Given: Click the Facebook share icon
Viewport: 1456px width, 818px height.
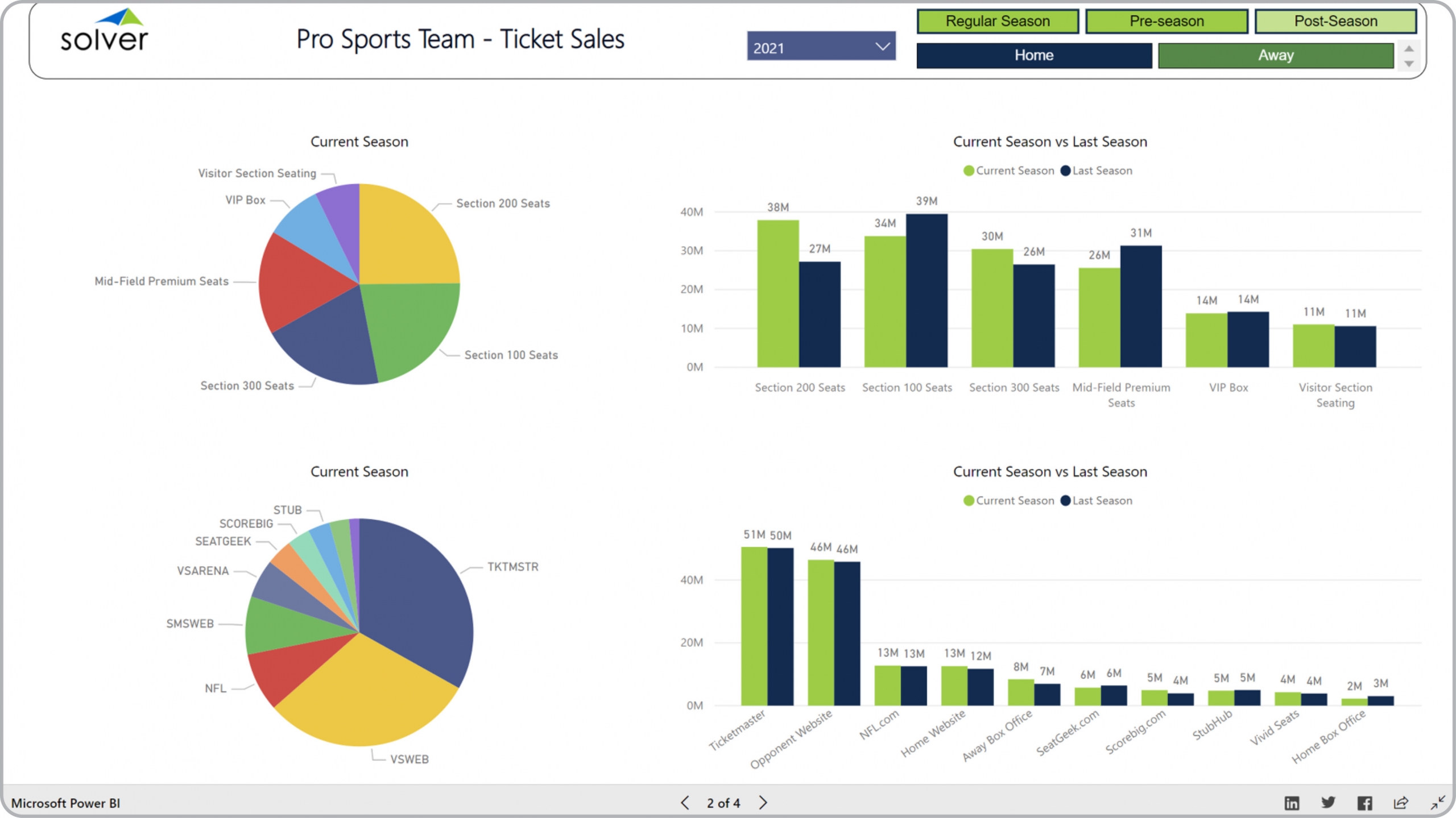Looking at the screenshot, I should pyautogui.click(x=1364, y=803).
